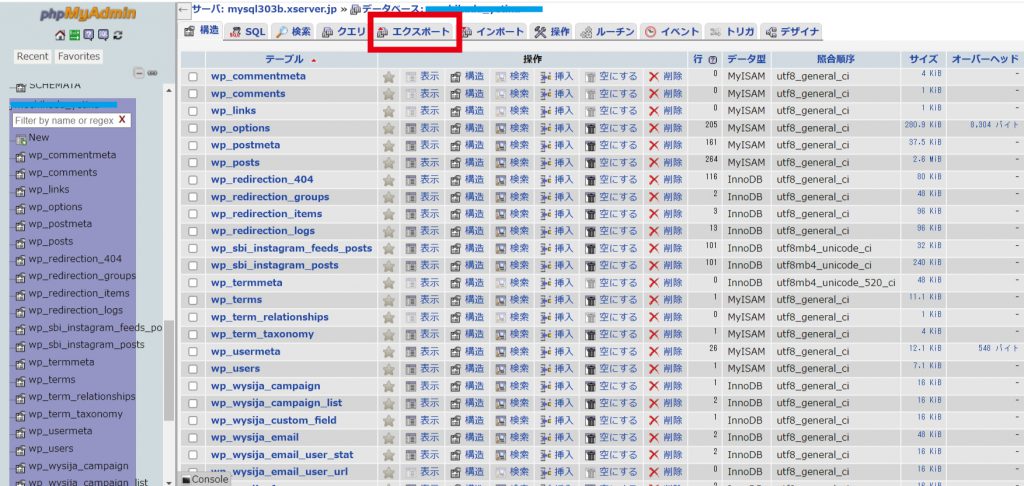Star the wp_redirection_404 table row
The width and height of the screenshot is (1024, 486).
click(x=389, y=180)
